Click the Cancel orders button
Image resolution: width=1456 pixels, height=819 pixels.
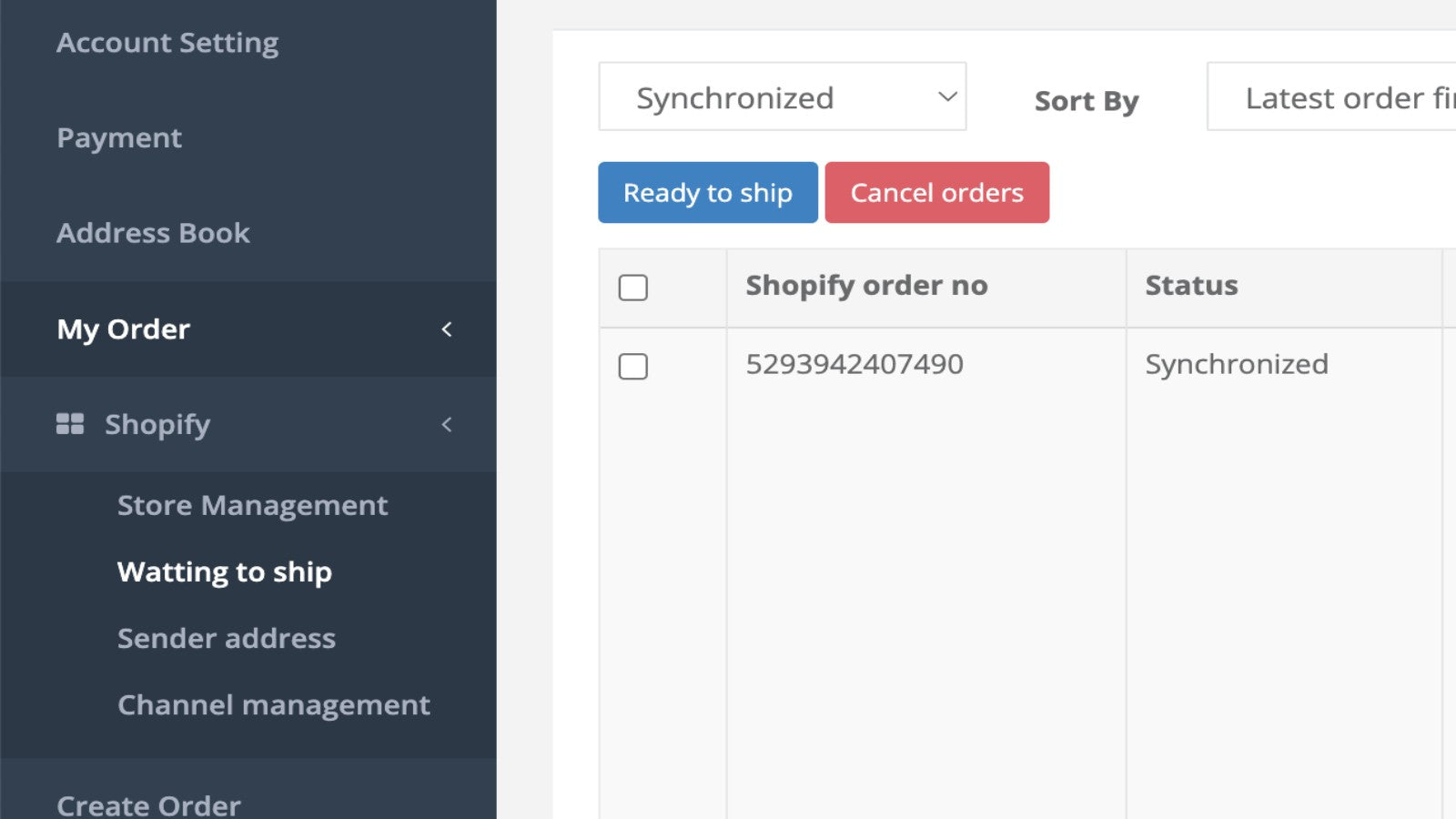(x=936, y=192)
